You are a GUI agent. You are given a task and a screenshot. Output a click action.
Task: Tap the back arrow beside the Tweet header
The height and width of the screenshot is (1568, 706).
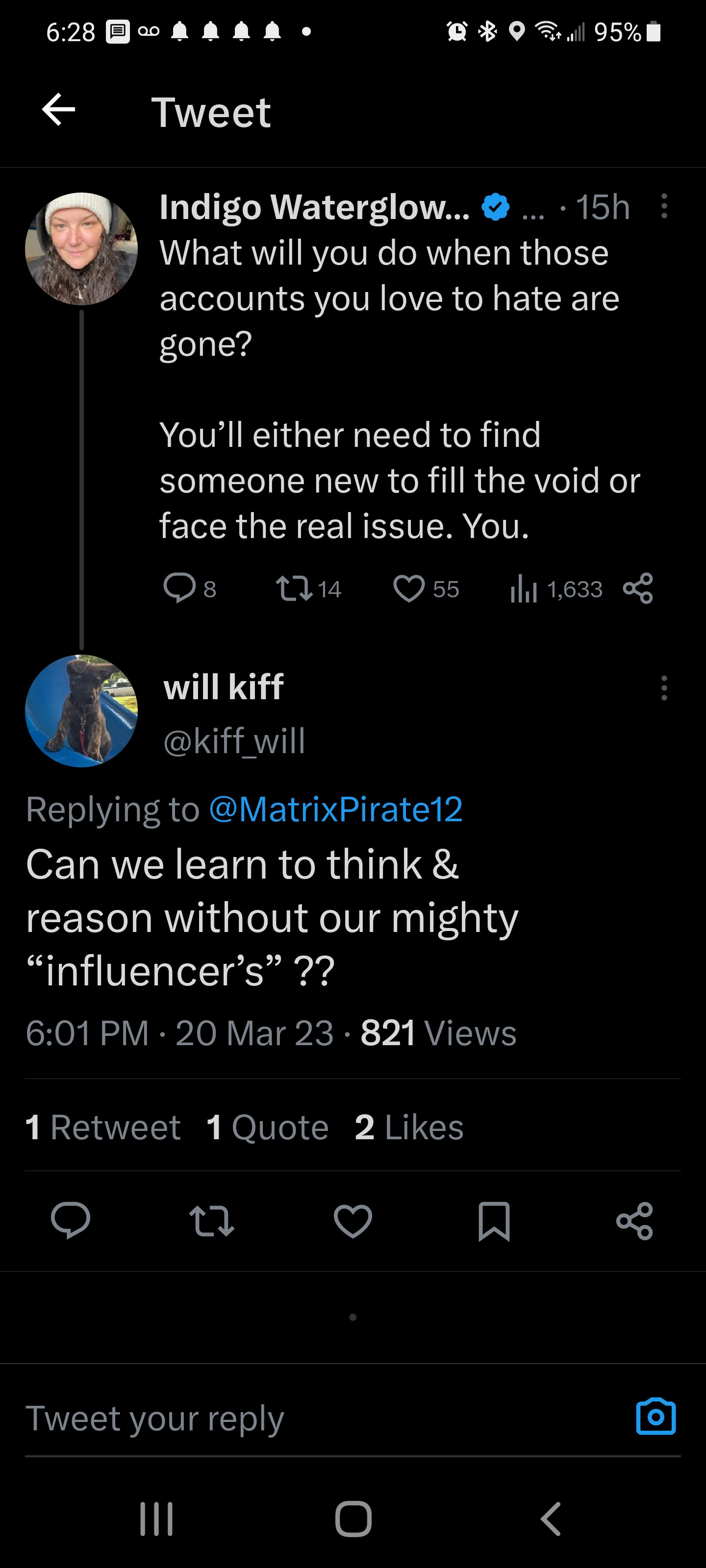pos(58,110)
